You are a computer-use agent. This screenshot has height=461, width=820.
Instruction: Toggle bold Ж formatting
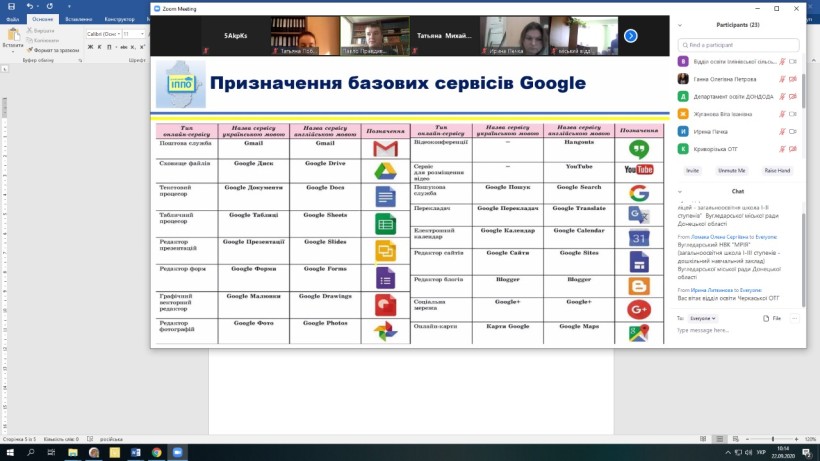[90, 47]
